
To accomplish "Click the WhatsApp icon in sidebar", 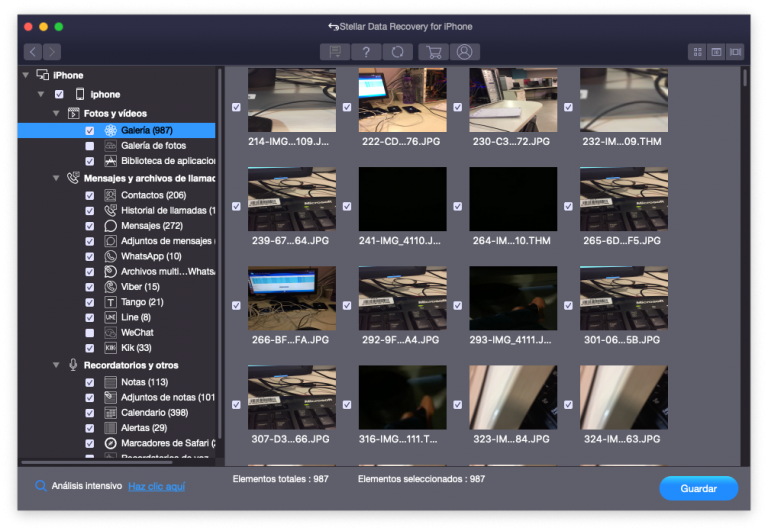I will [110, 256].
